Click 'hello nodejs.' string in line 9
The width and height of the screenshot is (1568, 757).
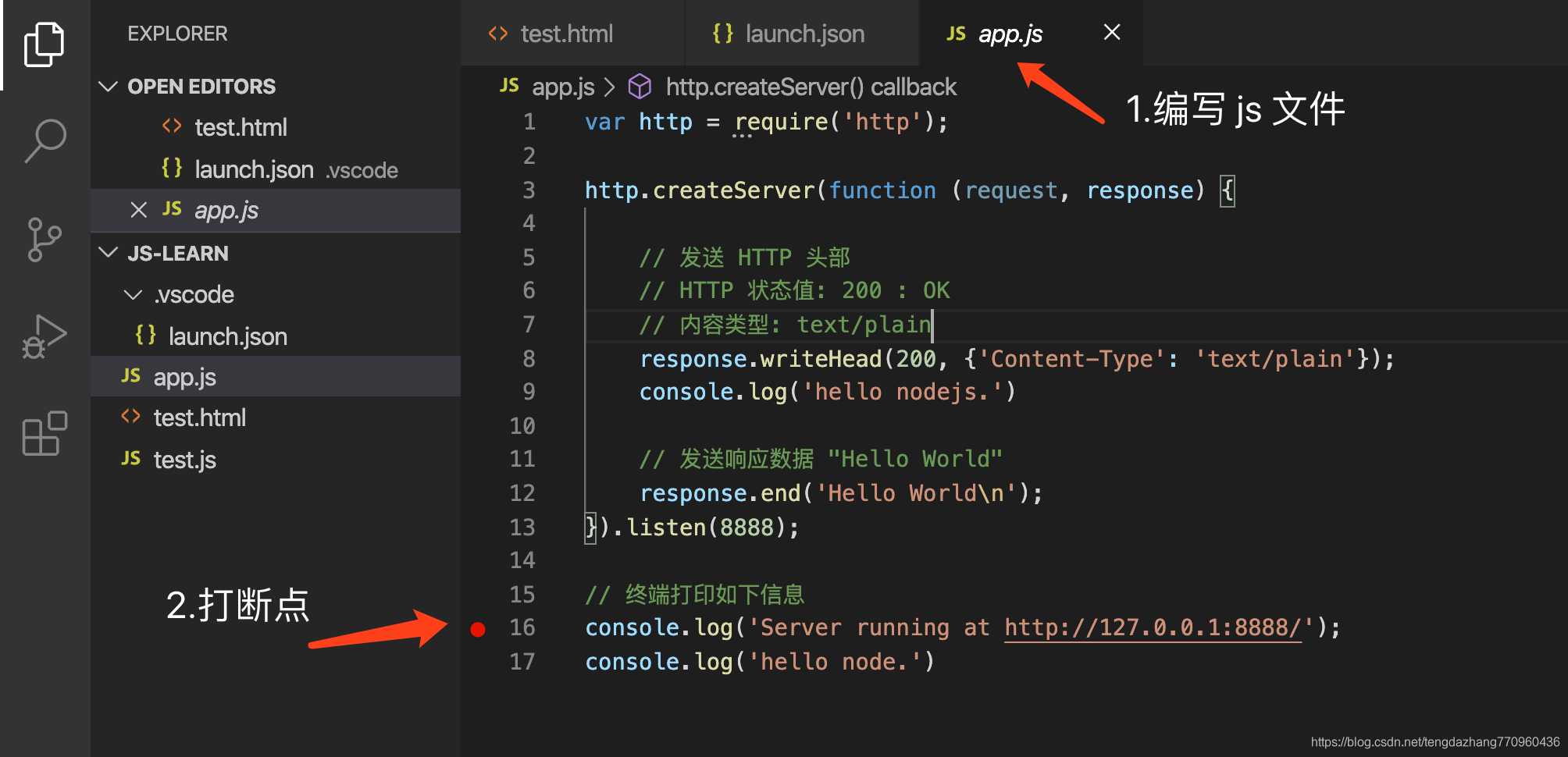point(903,392)
